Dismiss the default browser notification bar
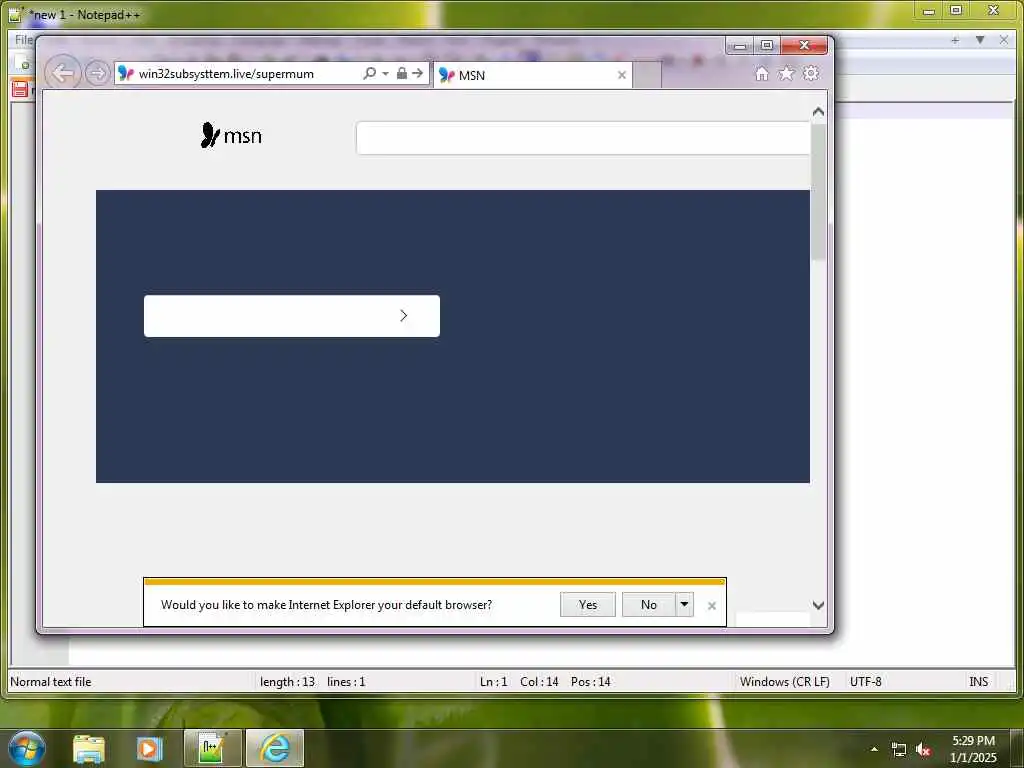This screenshot has width=1024, height=768. coord(712,606)
